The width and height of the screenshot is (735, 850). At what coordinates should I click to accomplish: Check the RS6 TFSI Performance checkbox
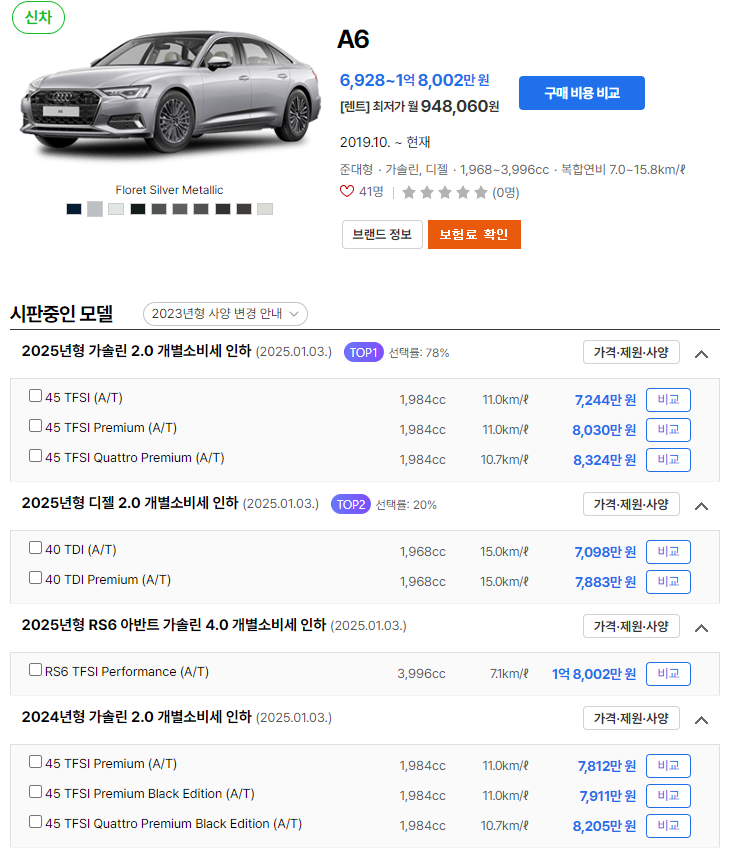[36, 669]
